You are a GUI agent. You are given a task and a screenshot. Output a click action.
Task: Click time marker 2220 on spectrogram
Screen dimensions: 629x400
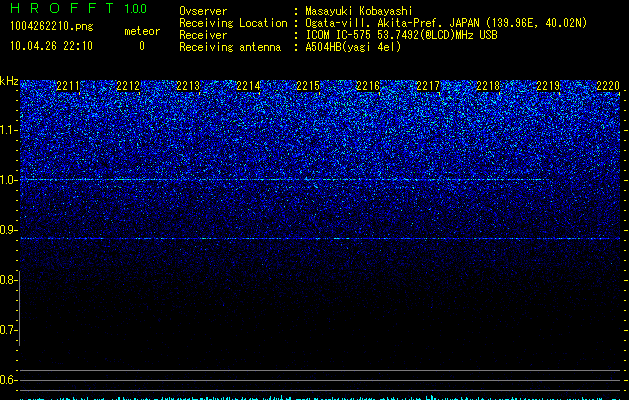click(x=608, y=86)
